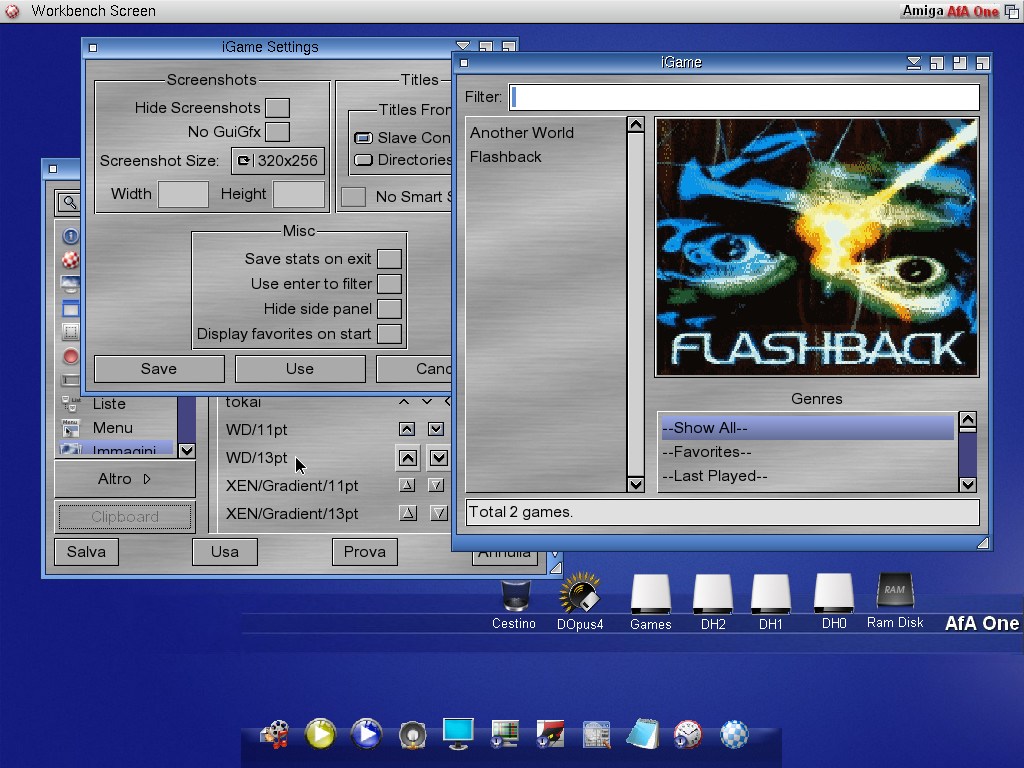
Task: Expand the Altro pop-up menu
Action: pyautogui.click(x=125, y=479)
